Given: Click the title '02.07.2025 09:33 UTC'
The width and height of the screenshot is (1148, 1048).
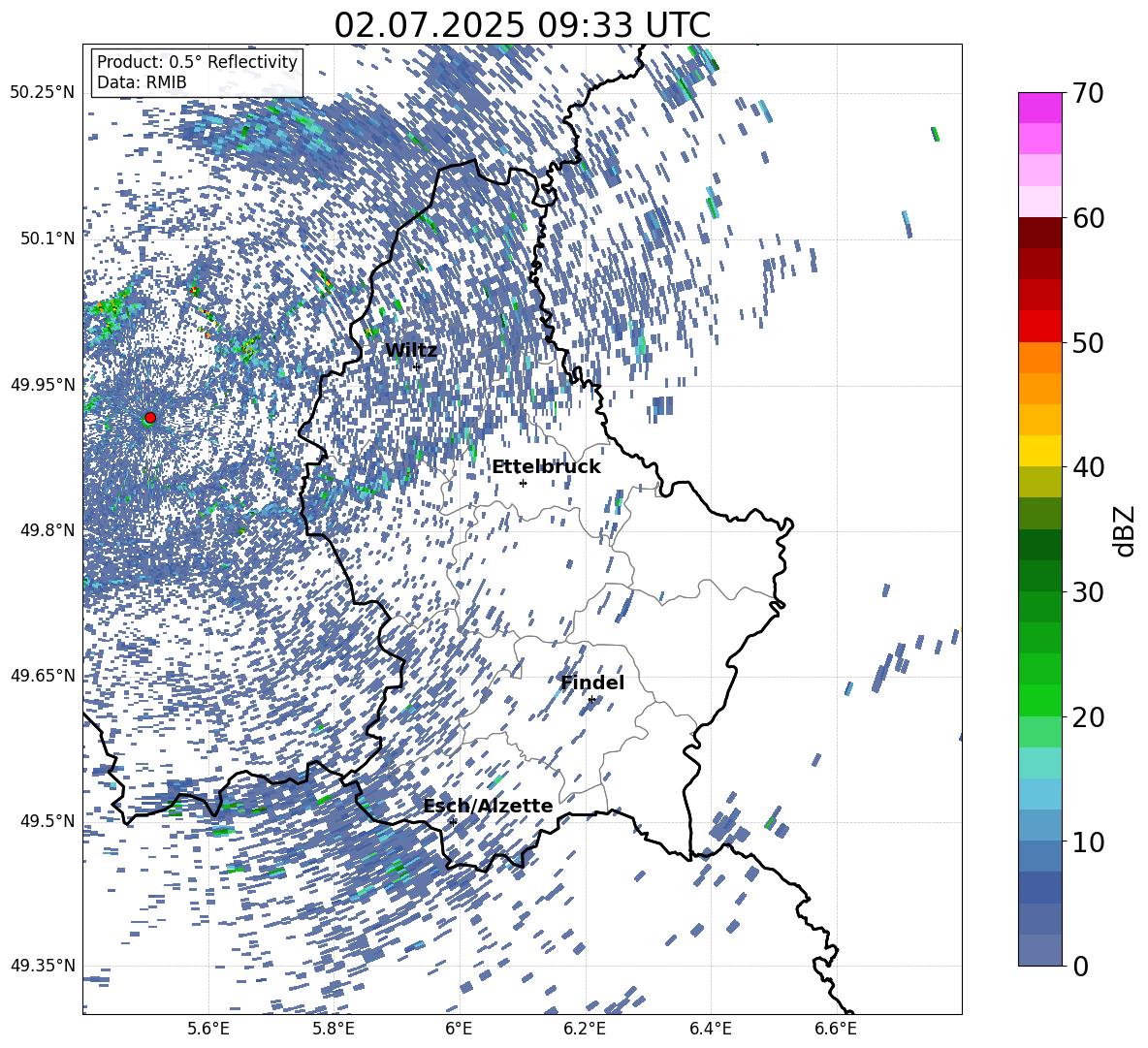Looking at the screenshot, I should 522,25.
